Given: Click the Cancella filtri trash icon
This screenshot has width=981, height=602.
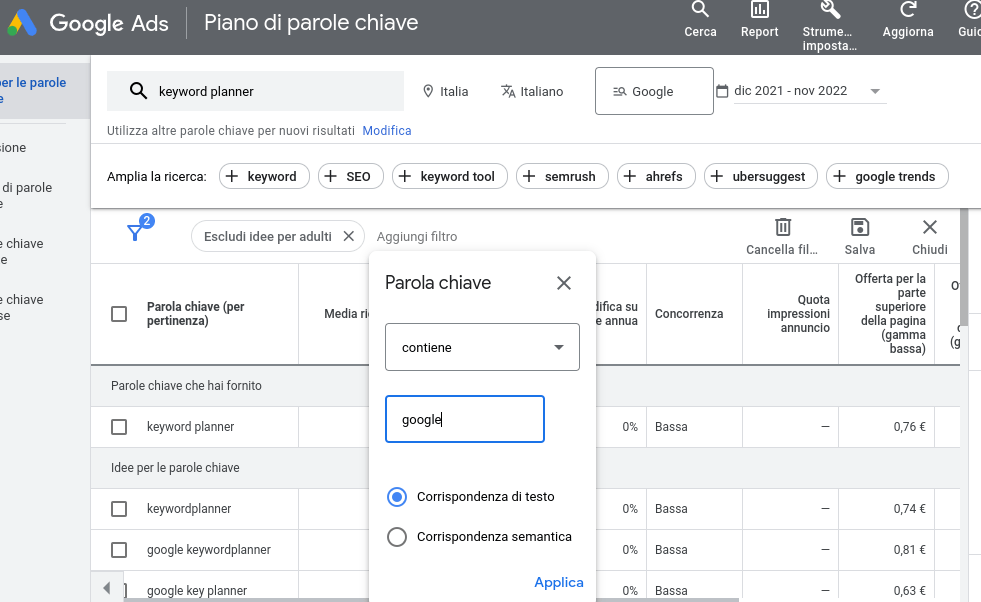Looking at the screenshot, I should point(783,227).
